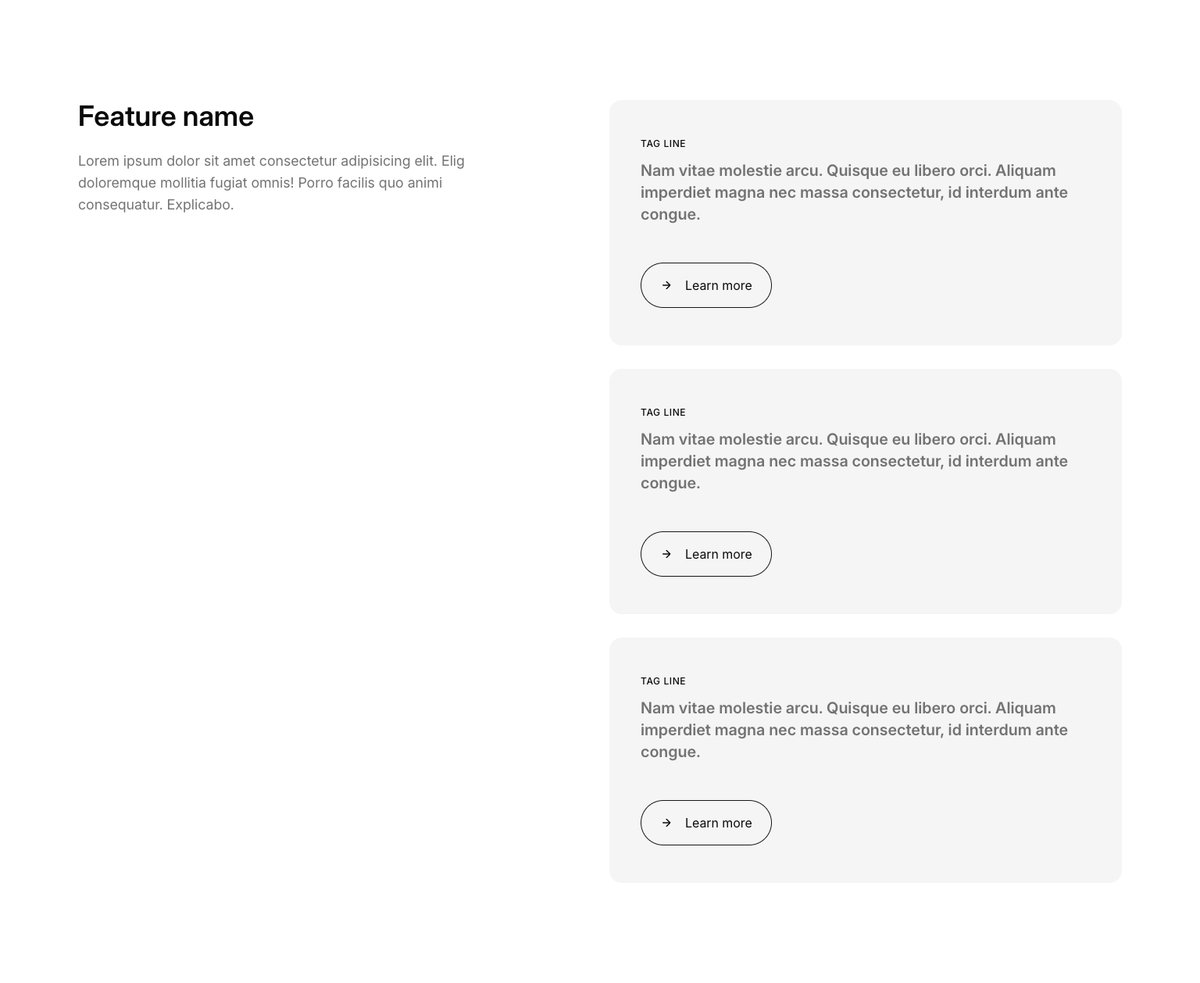The width and height of the screenshot is (1200, 983).
Task: Click the TAG LINE label of the middle card
Action: click(x=663, y=413)
